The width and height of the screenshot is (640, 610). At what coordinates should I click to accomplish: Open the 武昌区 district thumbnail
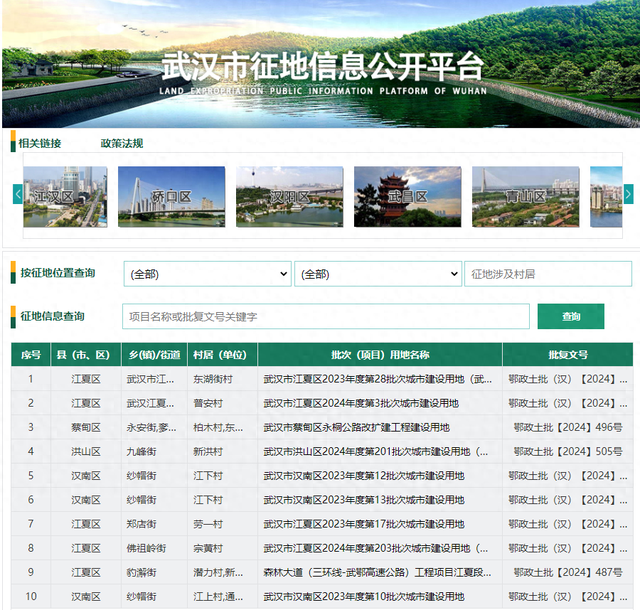[407, 197]
